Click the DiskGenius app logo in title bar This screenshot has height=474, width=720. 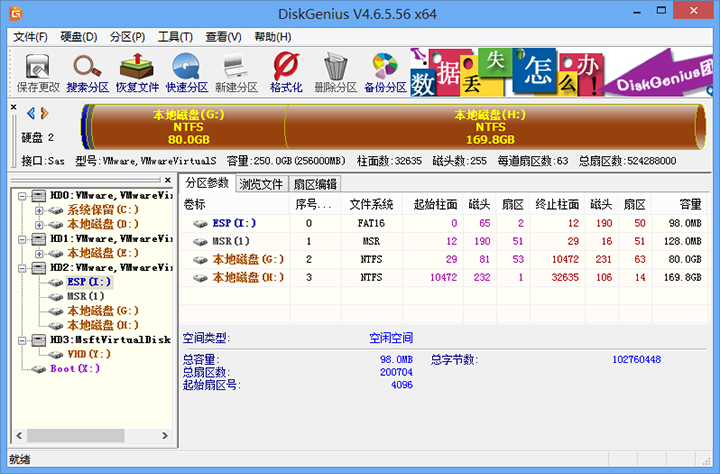point(16,13)
